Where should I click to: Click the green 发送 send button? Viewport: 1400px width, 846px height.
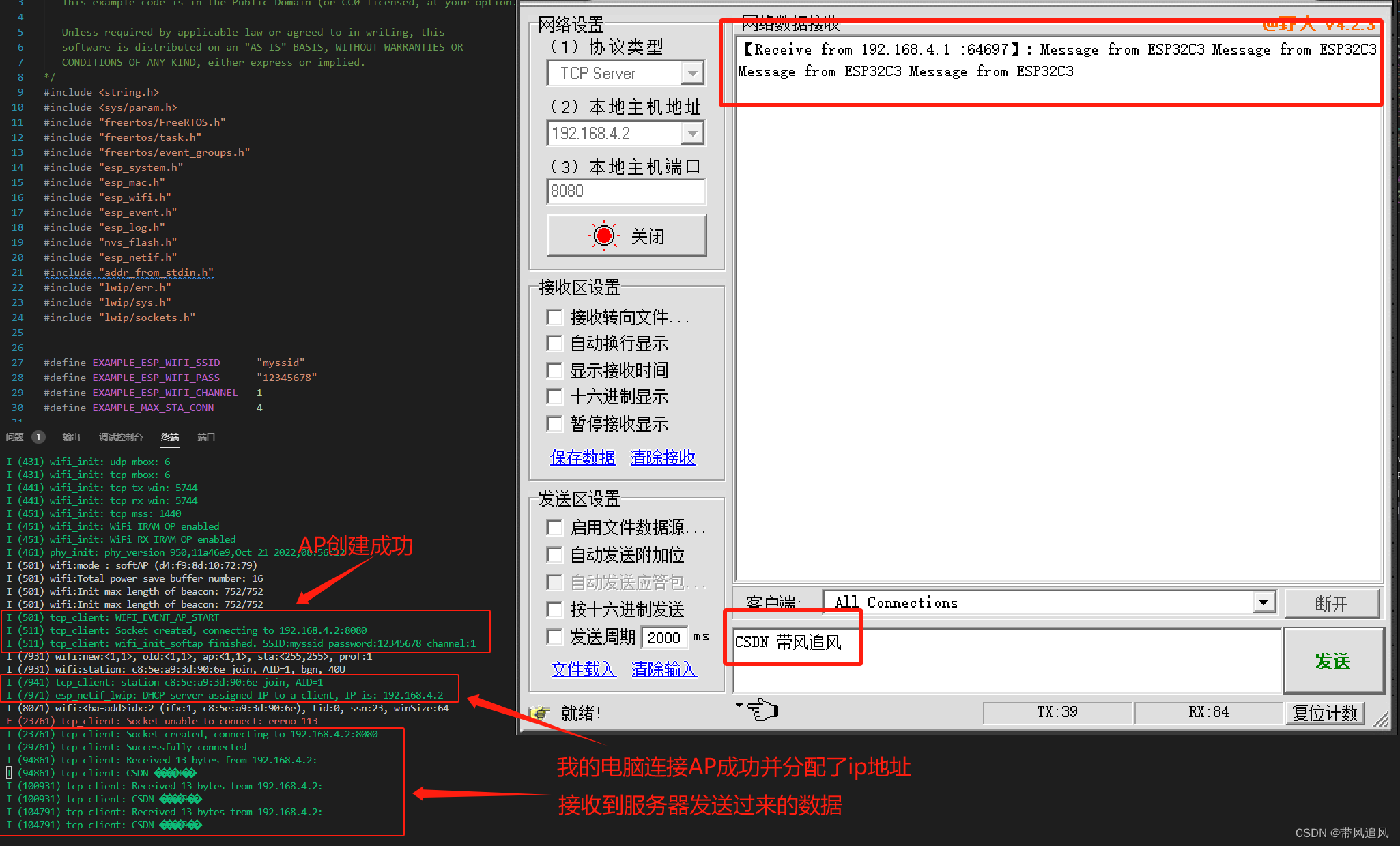pos(1333,660)
